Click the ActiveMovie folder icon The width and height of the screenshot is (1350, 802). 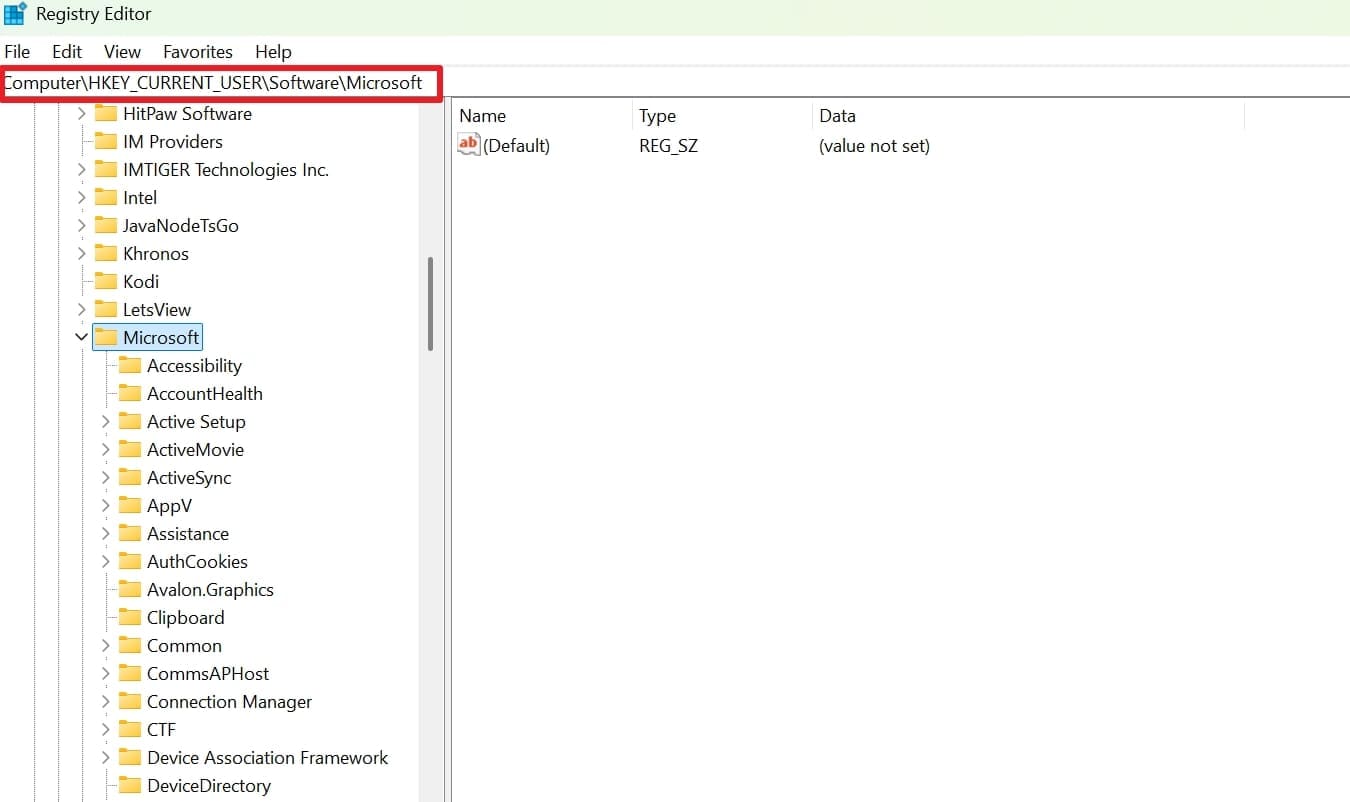point(130,449)
